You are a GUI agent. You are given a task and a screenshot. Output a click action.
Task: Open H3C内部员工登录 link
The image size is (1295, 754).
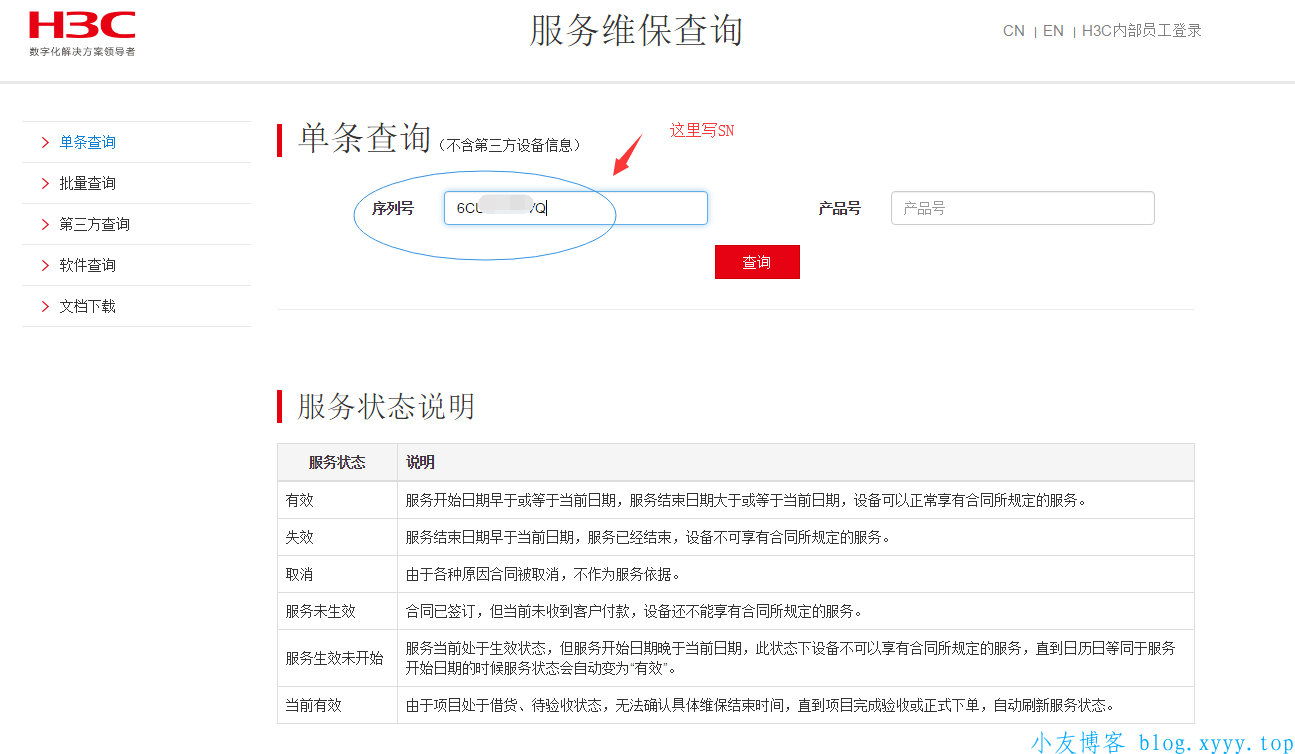[1141, 31]
